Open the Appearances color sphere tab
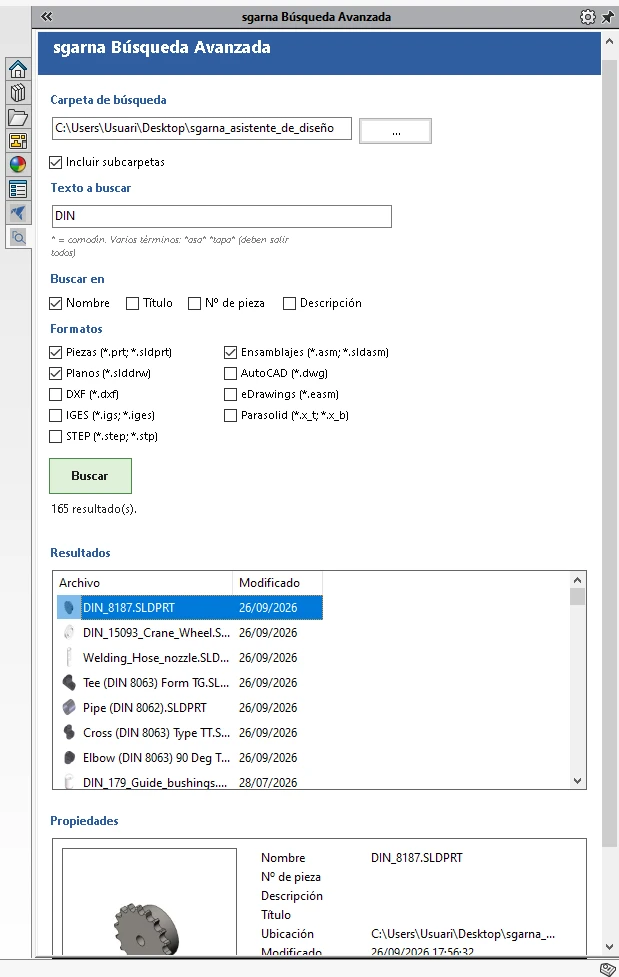Viewport: 619px width, 977px height. [x=18, y=164]
